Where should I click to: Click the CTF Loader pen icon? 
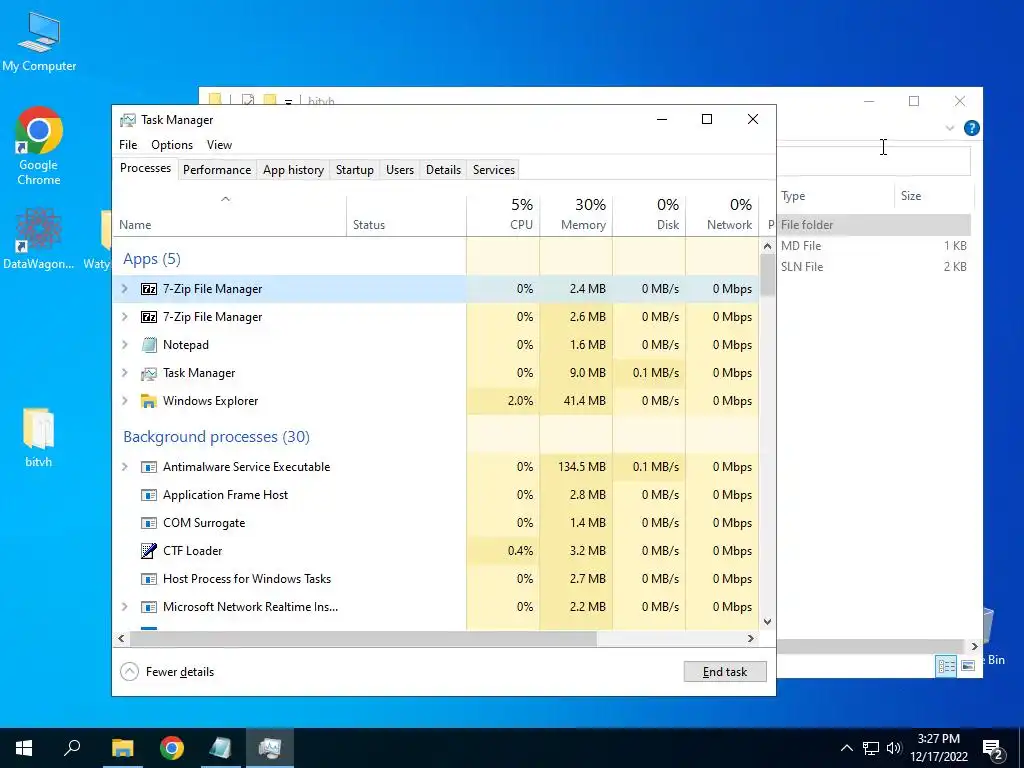click(149, 551)
